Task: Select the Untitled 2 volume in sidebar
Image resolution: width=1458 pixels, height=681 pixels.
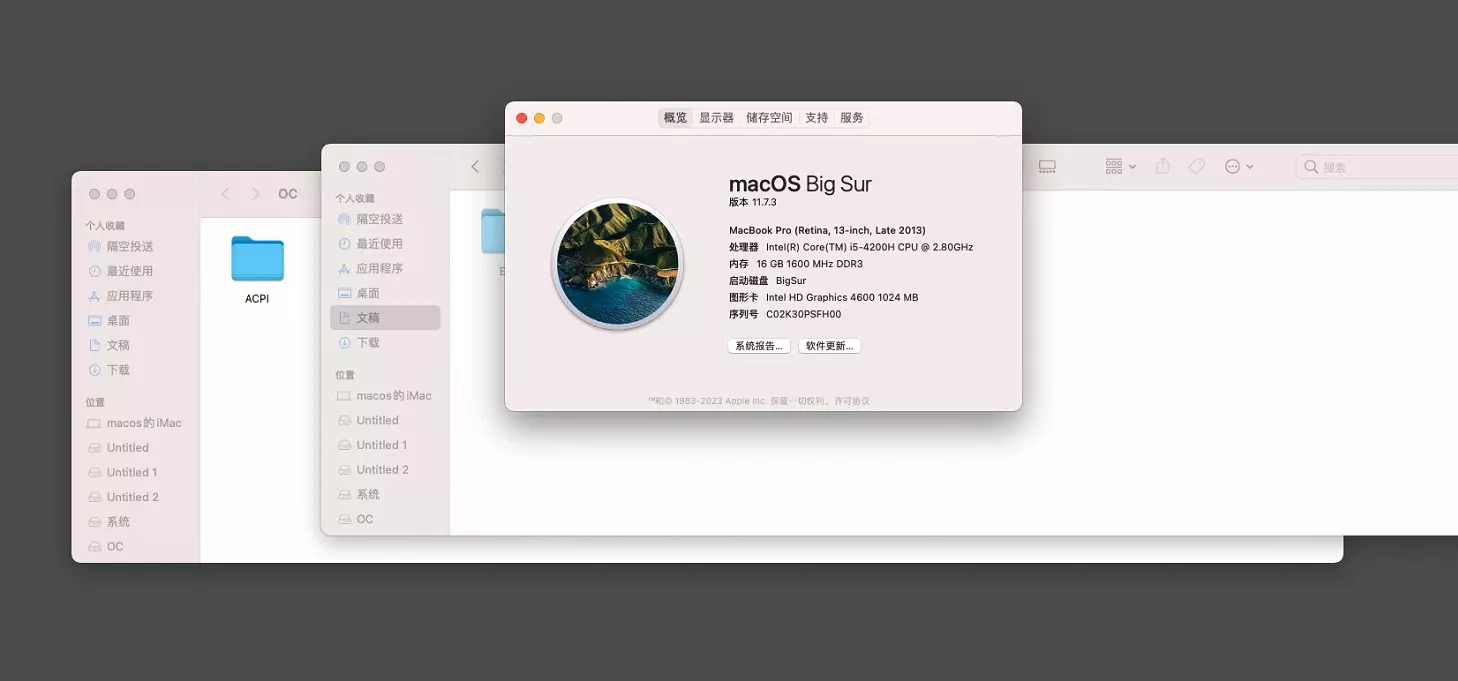Action: coord(385,469)
